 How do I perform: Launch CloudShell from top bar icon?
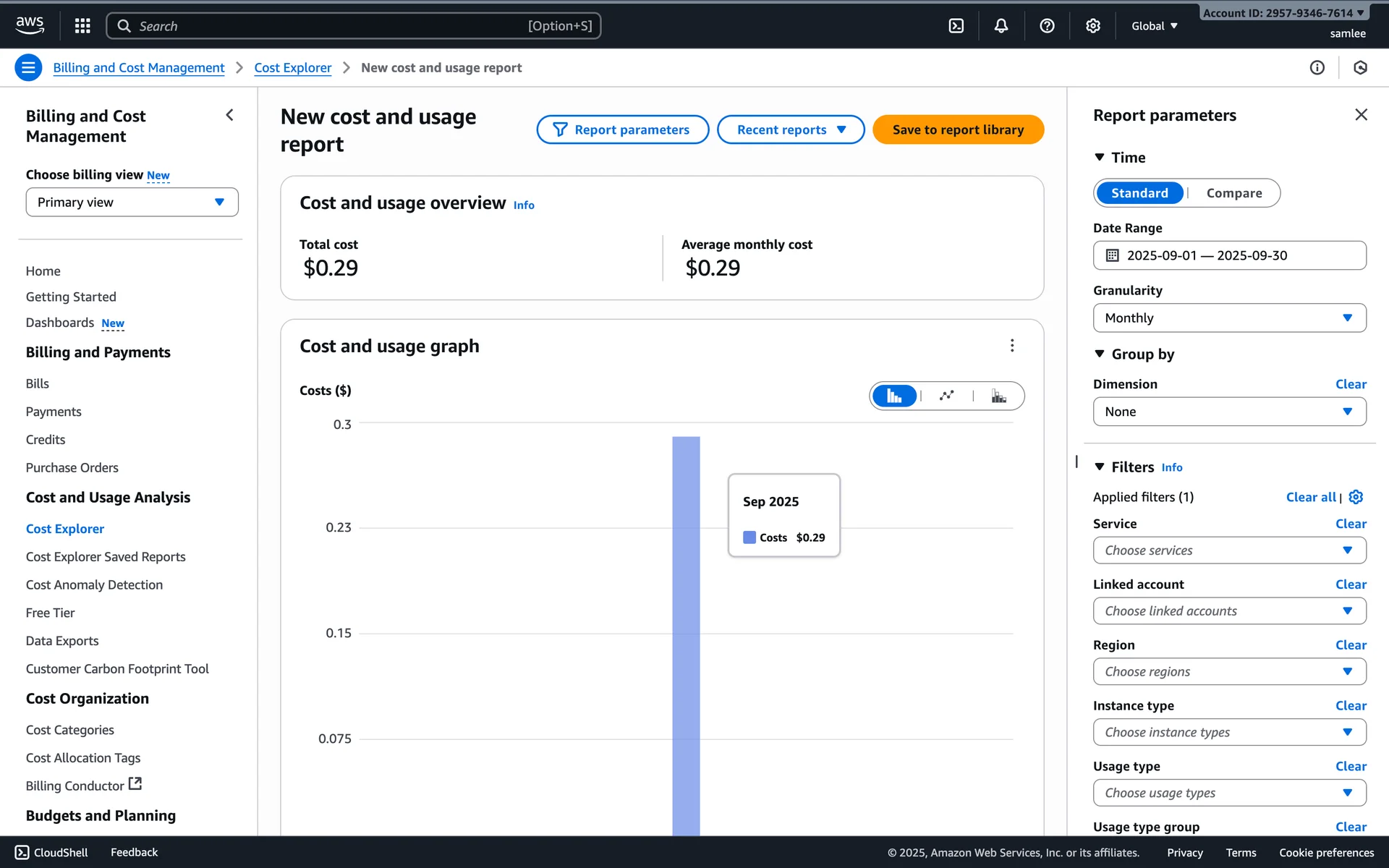pos(956,26)
